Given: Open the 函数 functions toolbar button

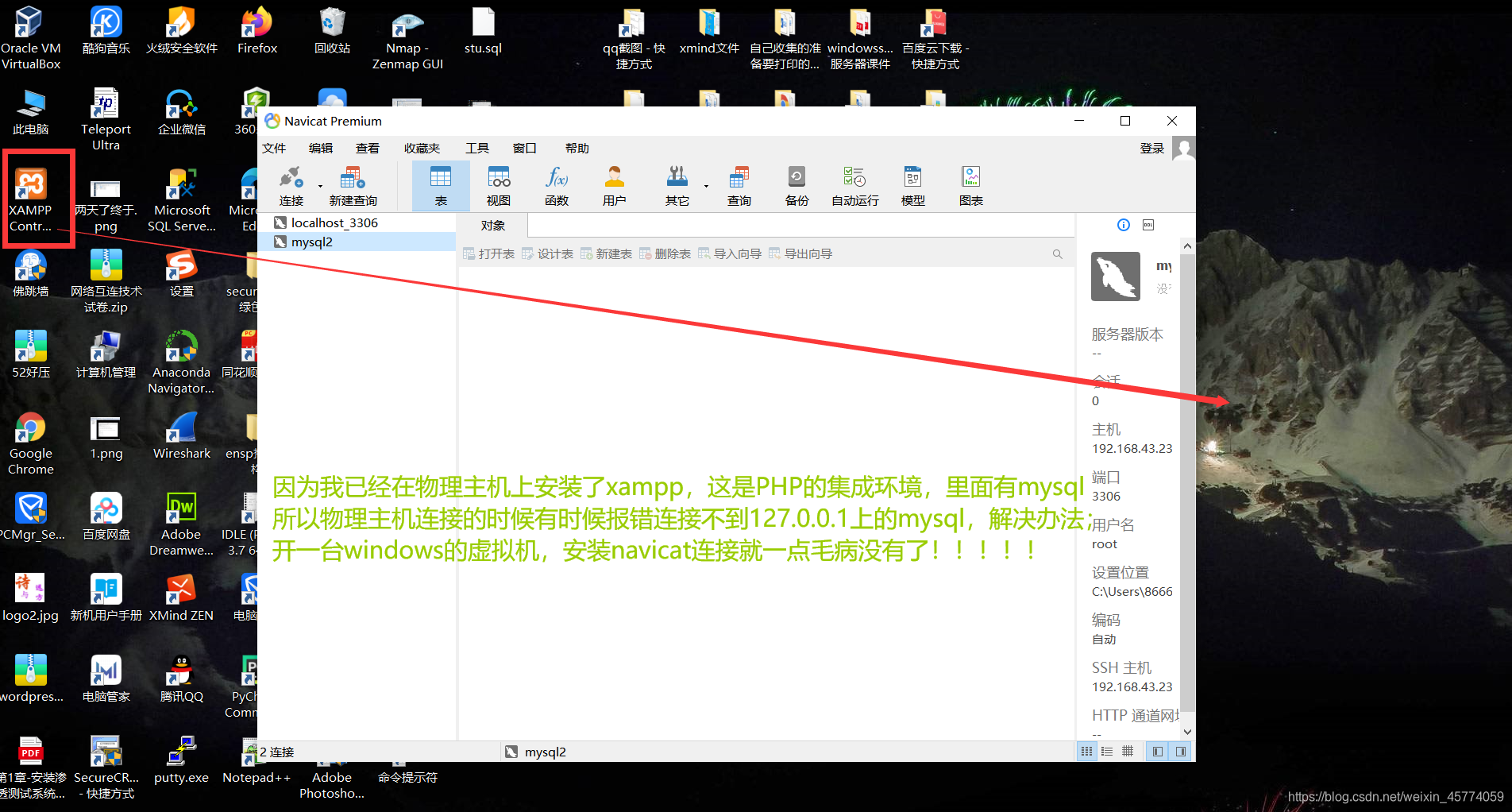Looking at the screenshot, I should pyautogui.click(x=557, y=186).
